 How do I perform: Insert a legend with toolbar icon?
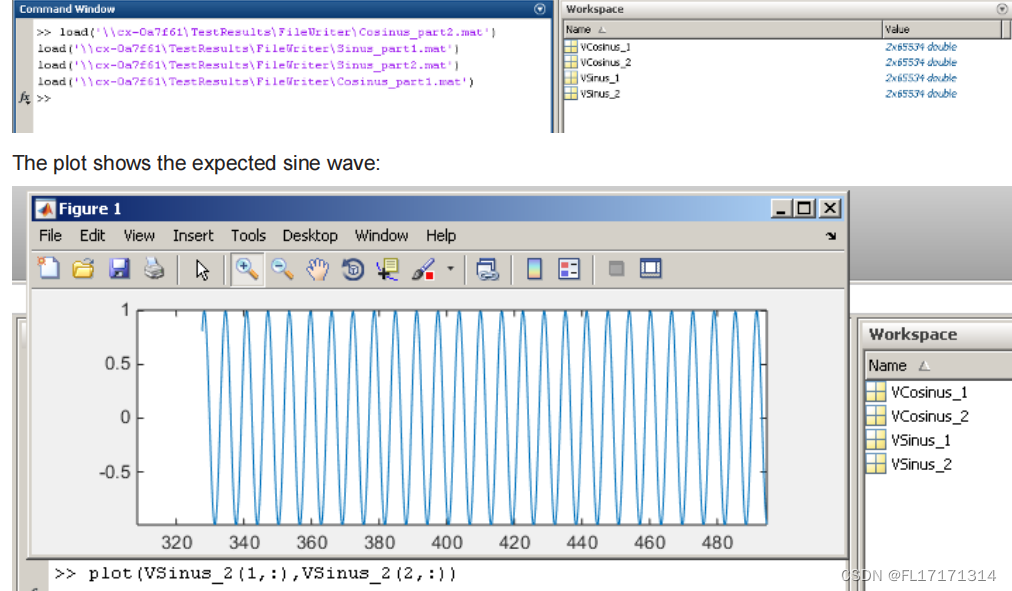pyautogui.click(x=569, y=269)
